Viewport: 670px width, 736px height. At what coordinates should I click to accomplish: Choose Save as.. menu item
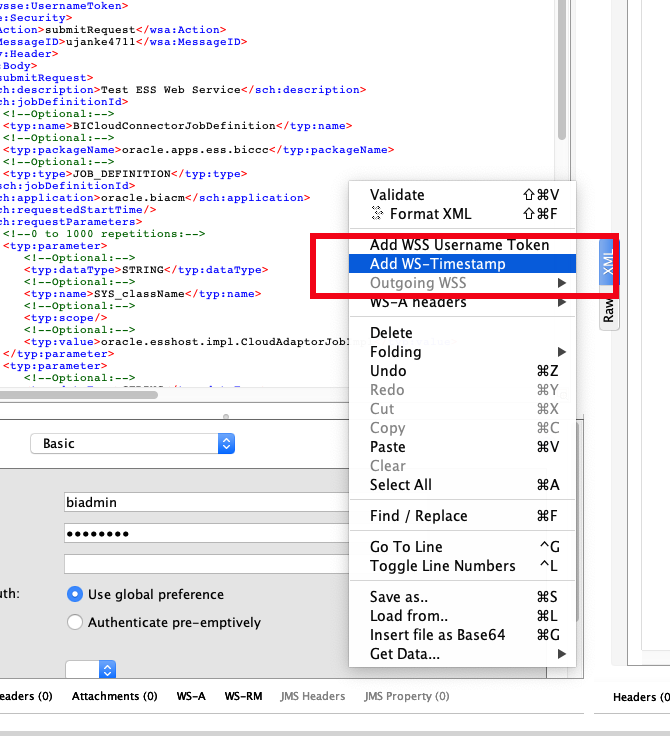[x=462, y=597]
